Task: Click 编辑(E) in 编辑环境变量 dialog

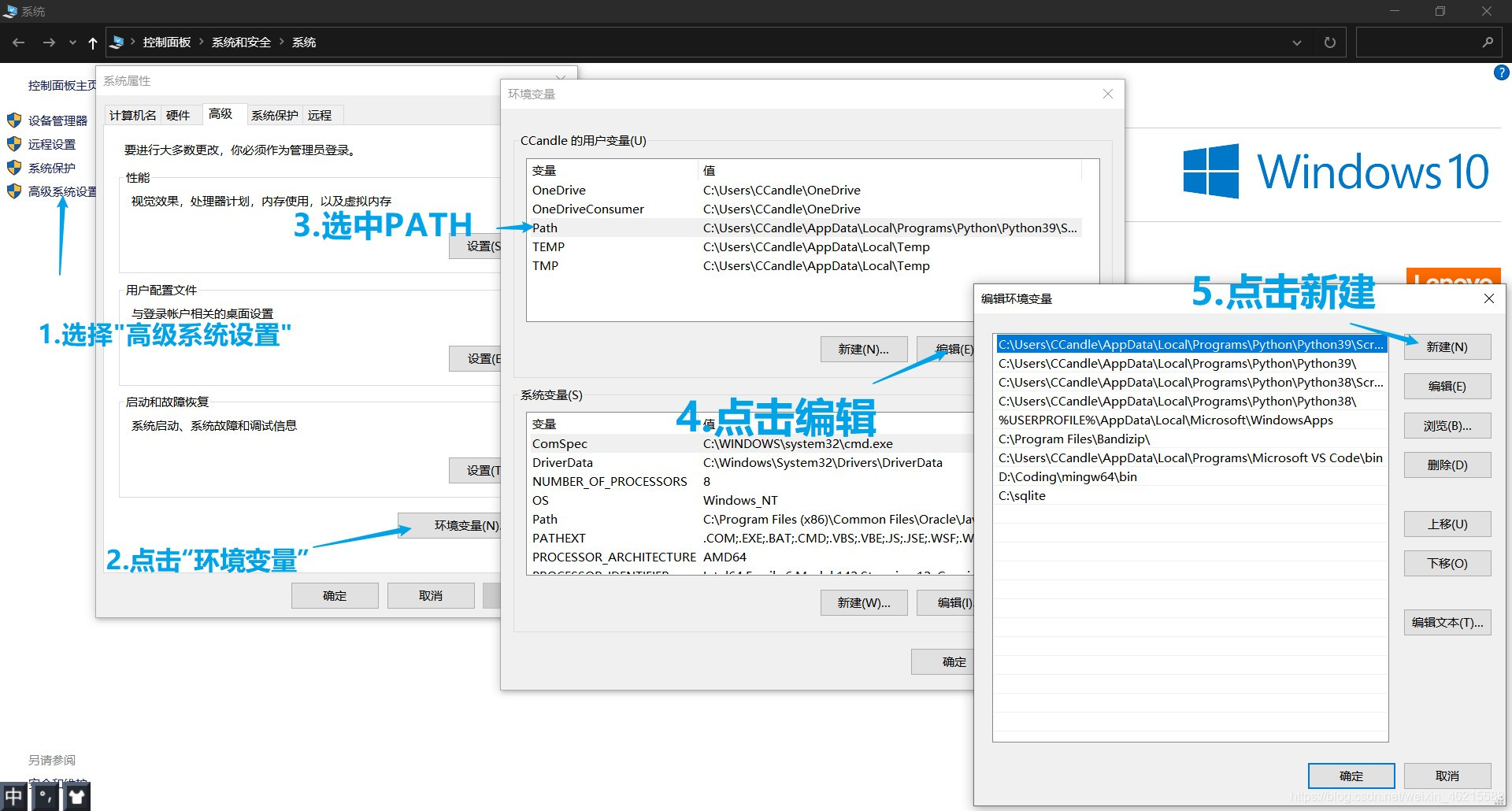Action: pos(1447,386)
